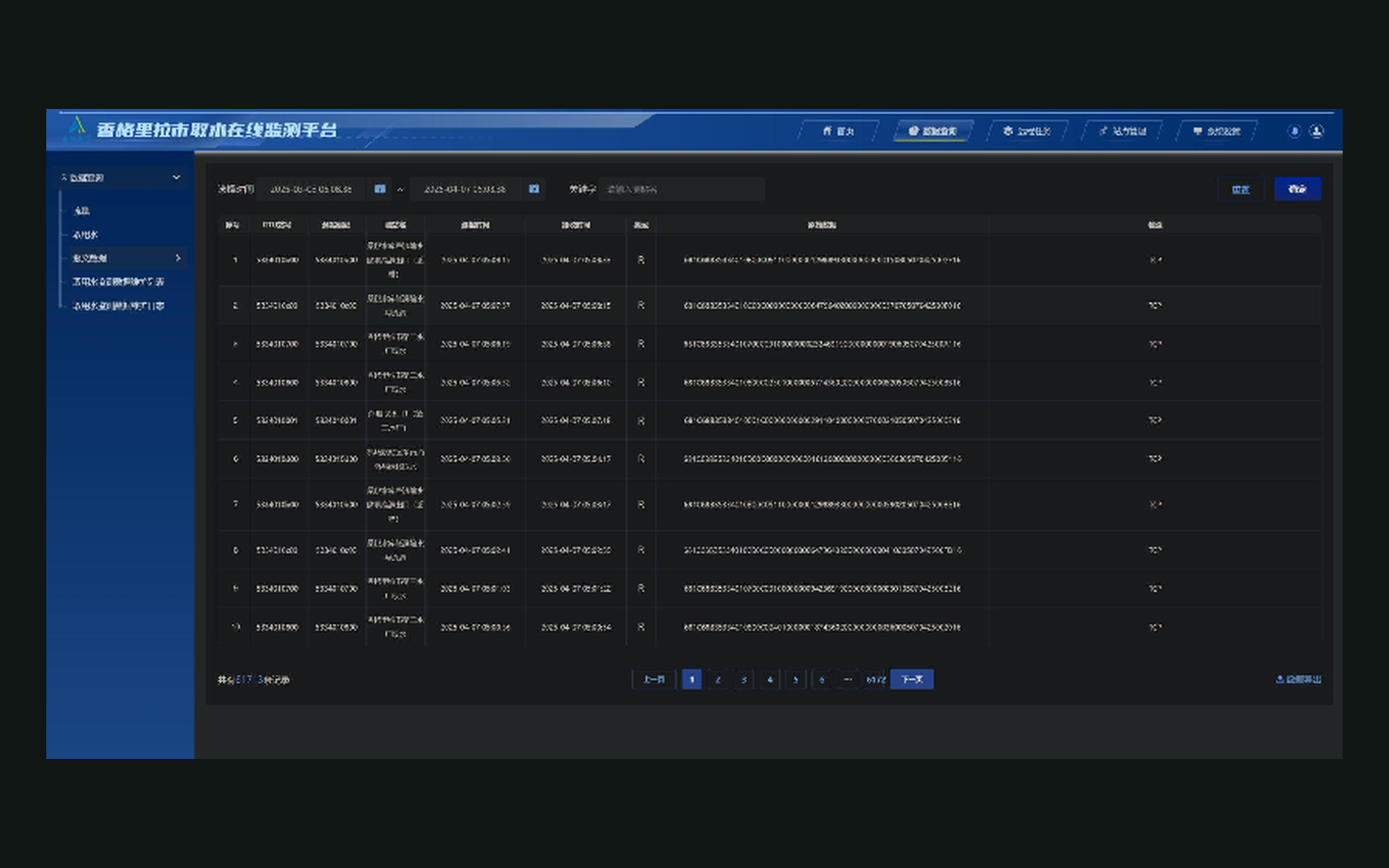Select the last sidebar submenu item
Screen dimensions: 1389x868
coord(118,306)
